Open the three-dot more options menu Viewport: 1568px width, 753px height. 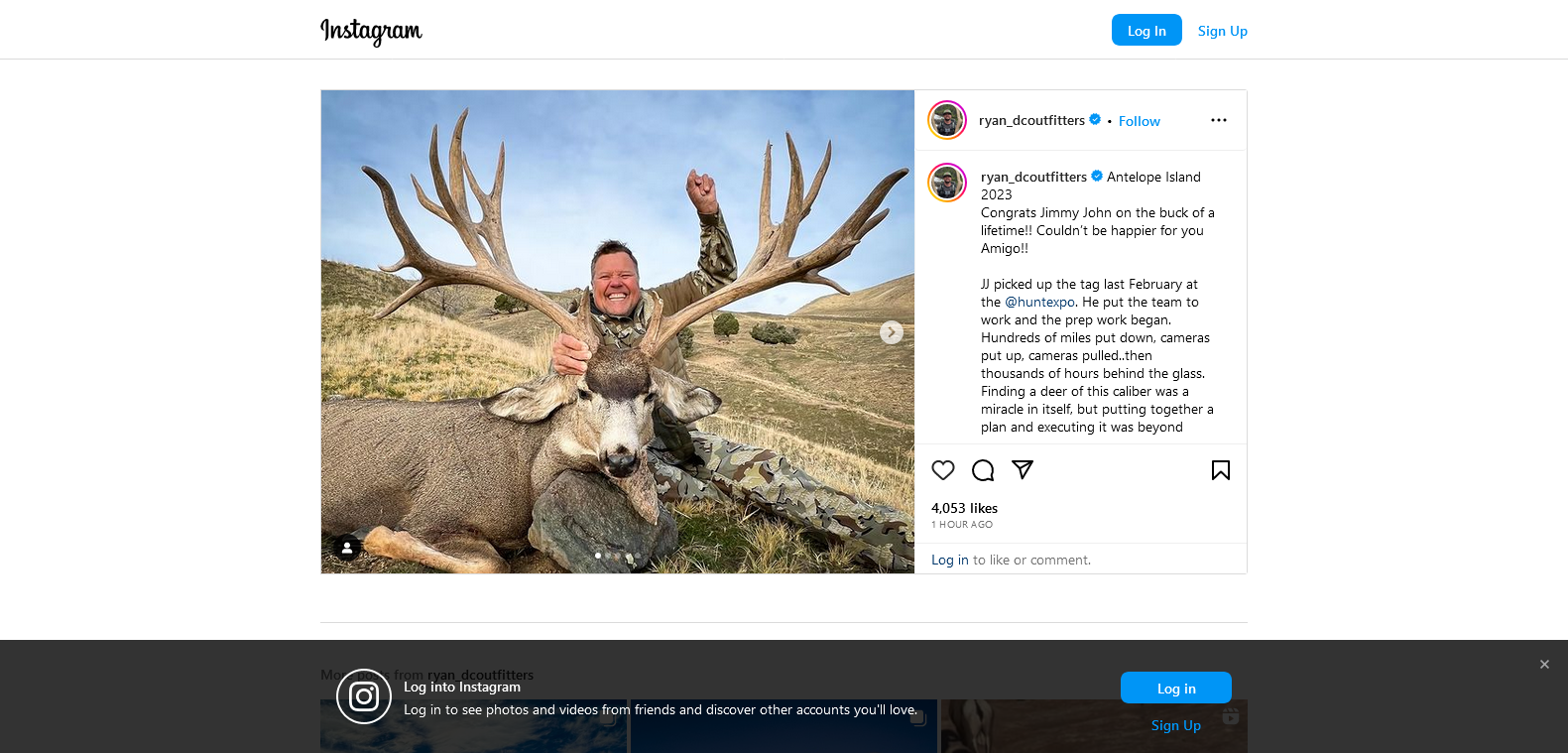pyautogui.click(x=1219, y=120)
